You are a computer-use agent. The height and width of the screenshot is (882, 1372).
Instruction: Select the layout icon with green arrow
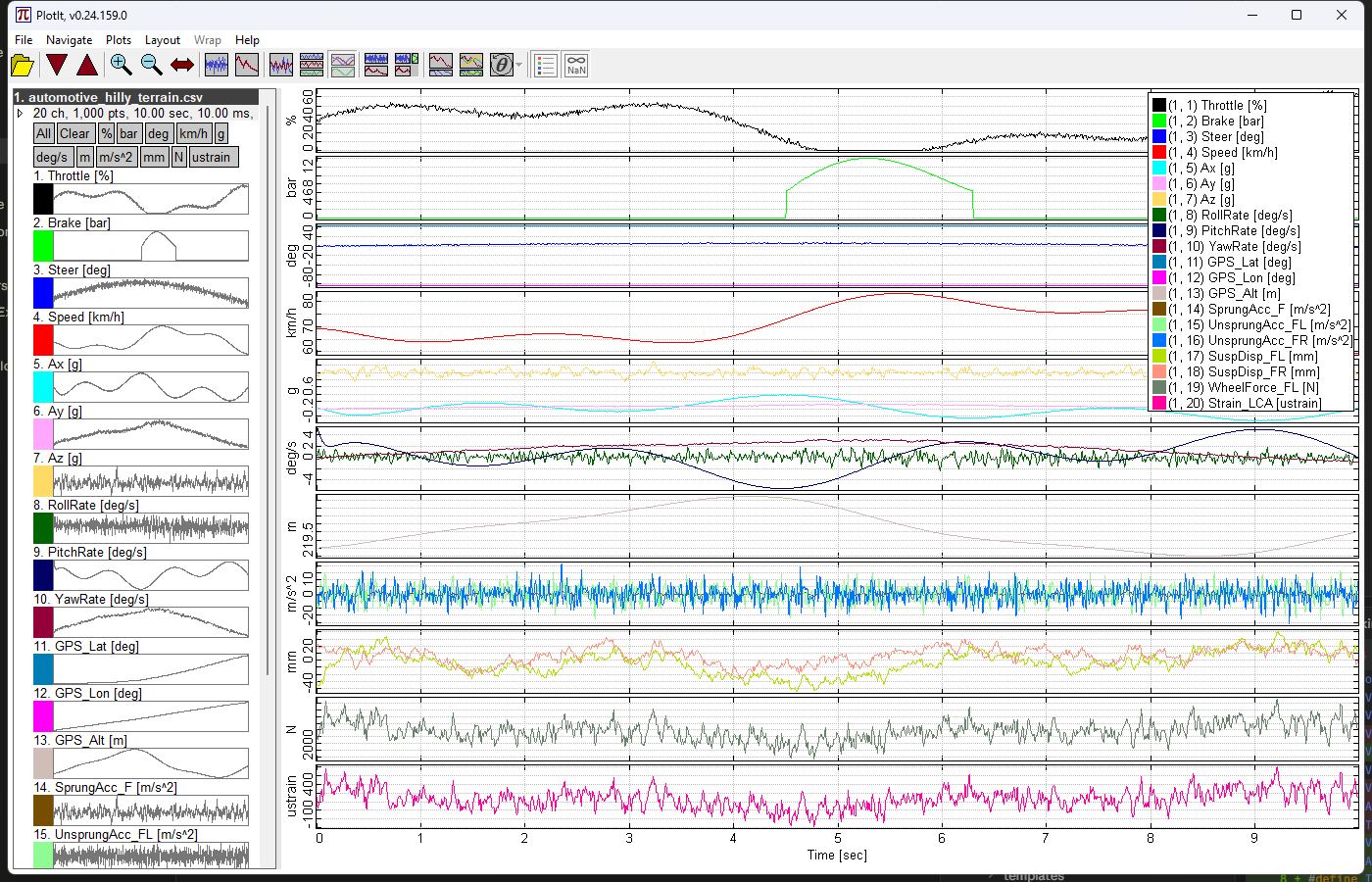pyautogui.click(x=407, y=66)
